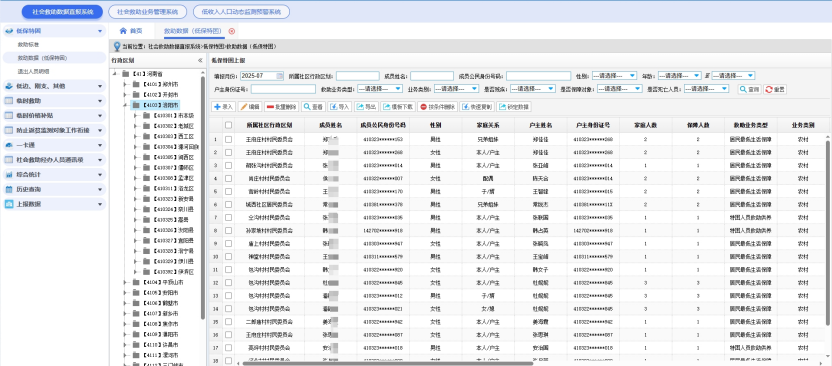Click the 编辑 pencil edit button
The image size is (832, 366).
pos(250,107)
